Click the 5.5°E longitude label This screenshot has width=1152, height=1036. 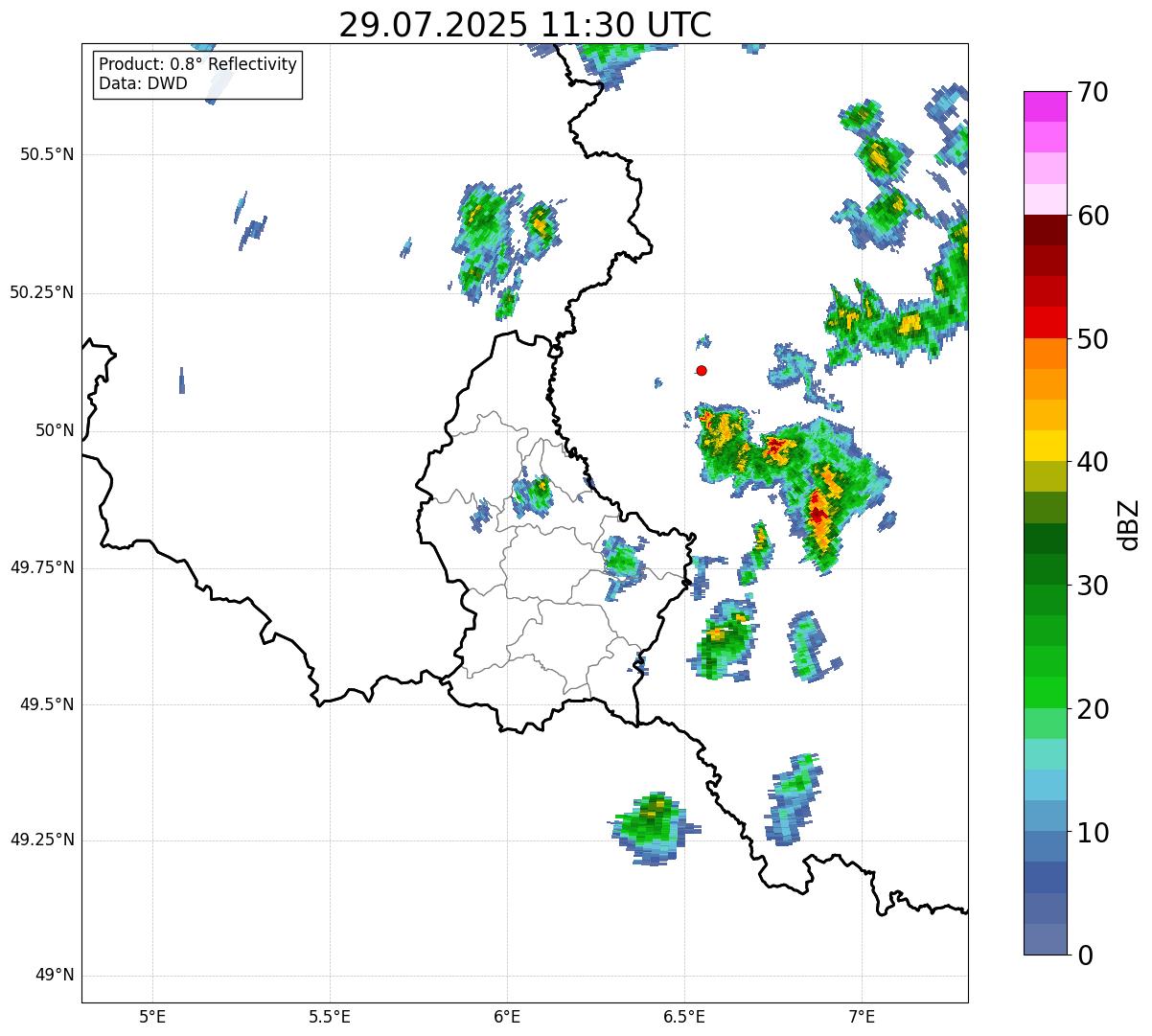pyautogui.click(x=330, y=1016)
